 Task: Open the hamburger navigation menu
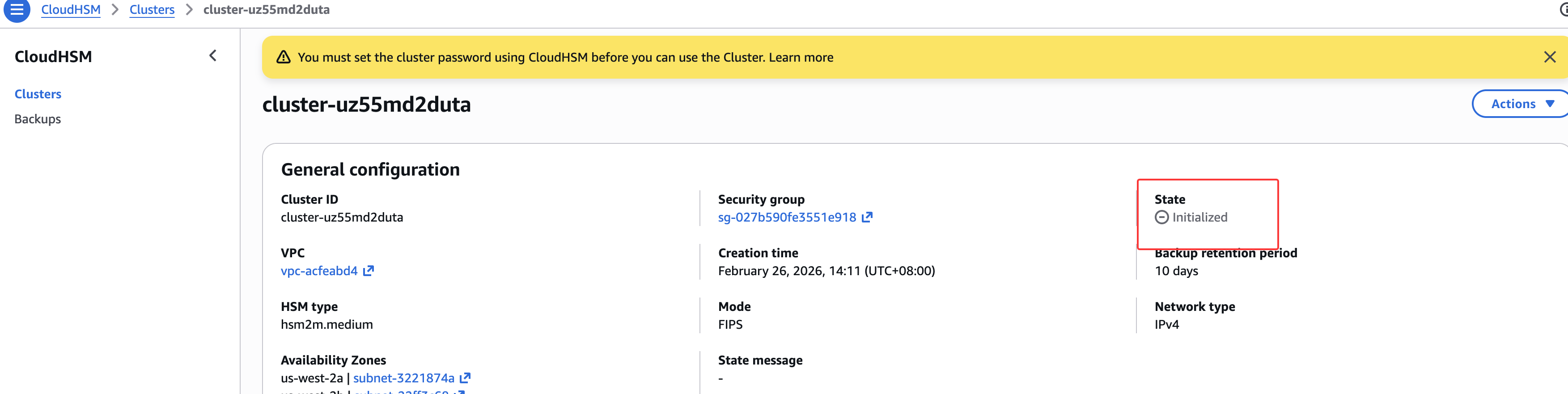(x=17, y=10)
